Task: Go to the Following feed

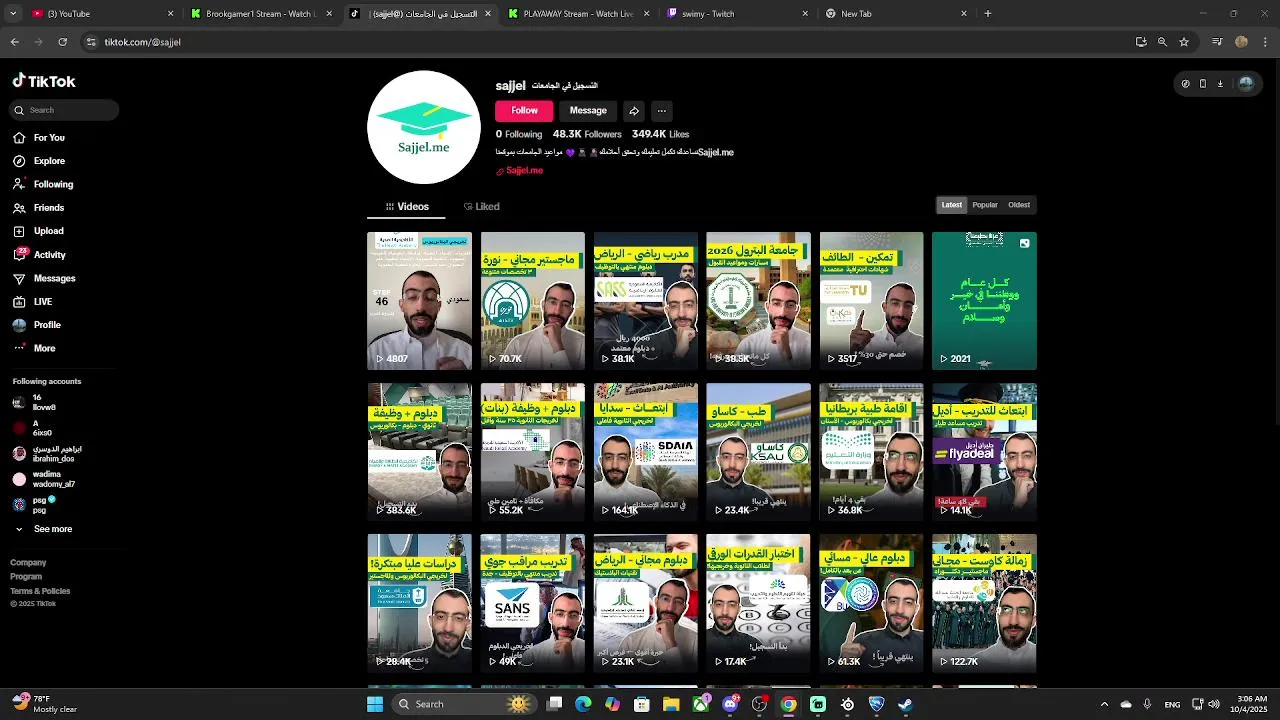Action: pos(53,184)
